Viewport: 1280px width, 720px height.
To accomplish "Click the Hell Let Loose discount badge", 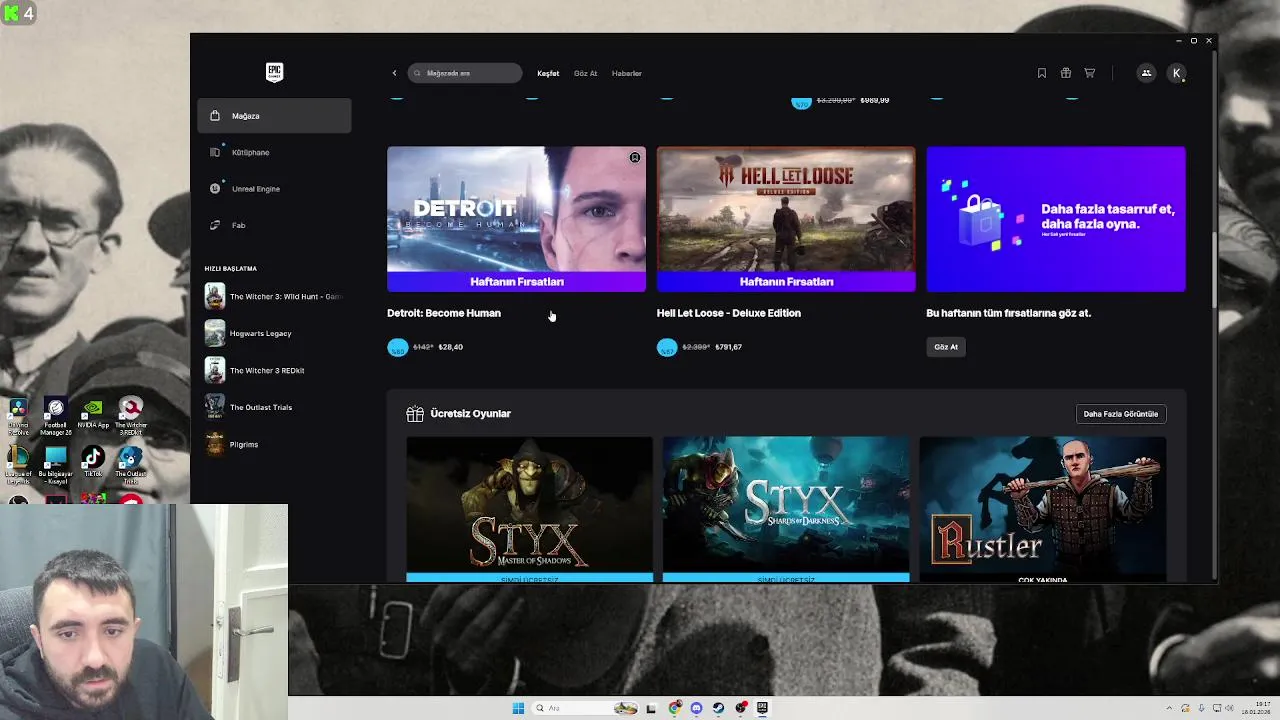I will pos(667,347).
